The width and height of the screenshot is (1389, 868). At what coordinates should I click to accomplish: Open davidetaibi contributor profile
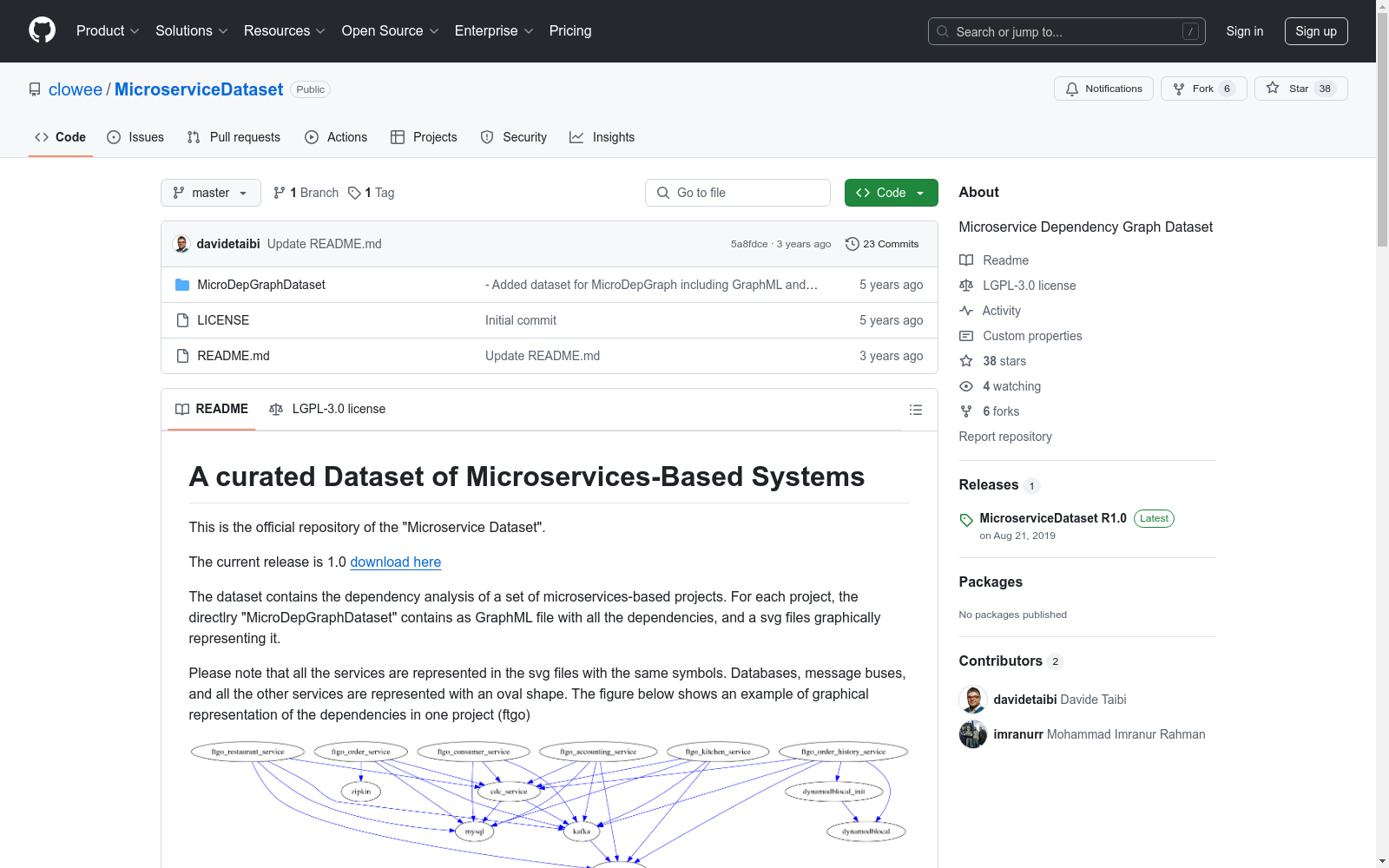tap(1025, 700)
